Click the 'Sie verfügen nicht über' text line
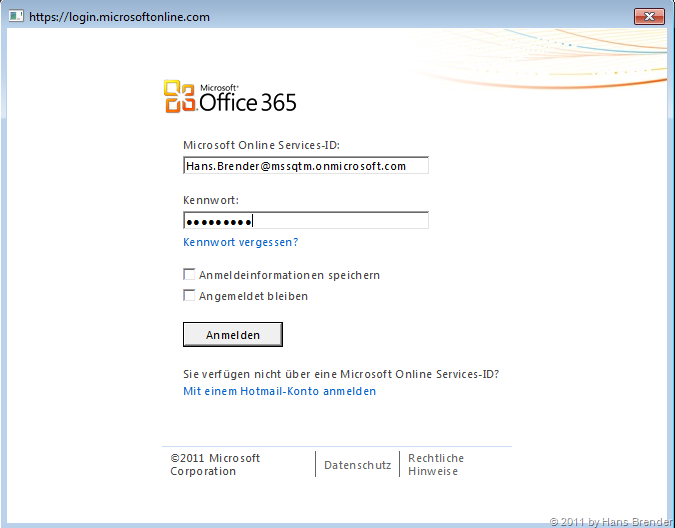675x528 pixels. pyautogui.click(x=340, y=374)
